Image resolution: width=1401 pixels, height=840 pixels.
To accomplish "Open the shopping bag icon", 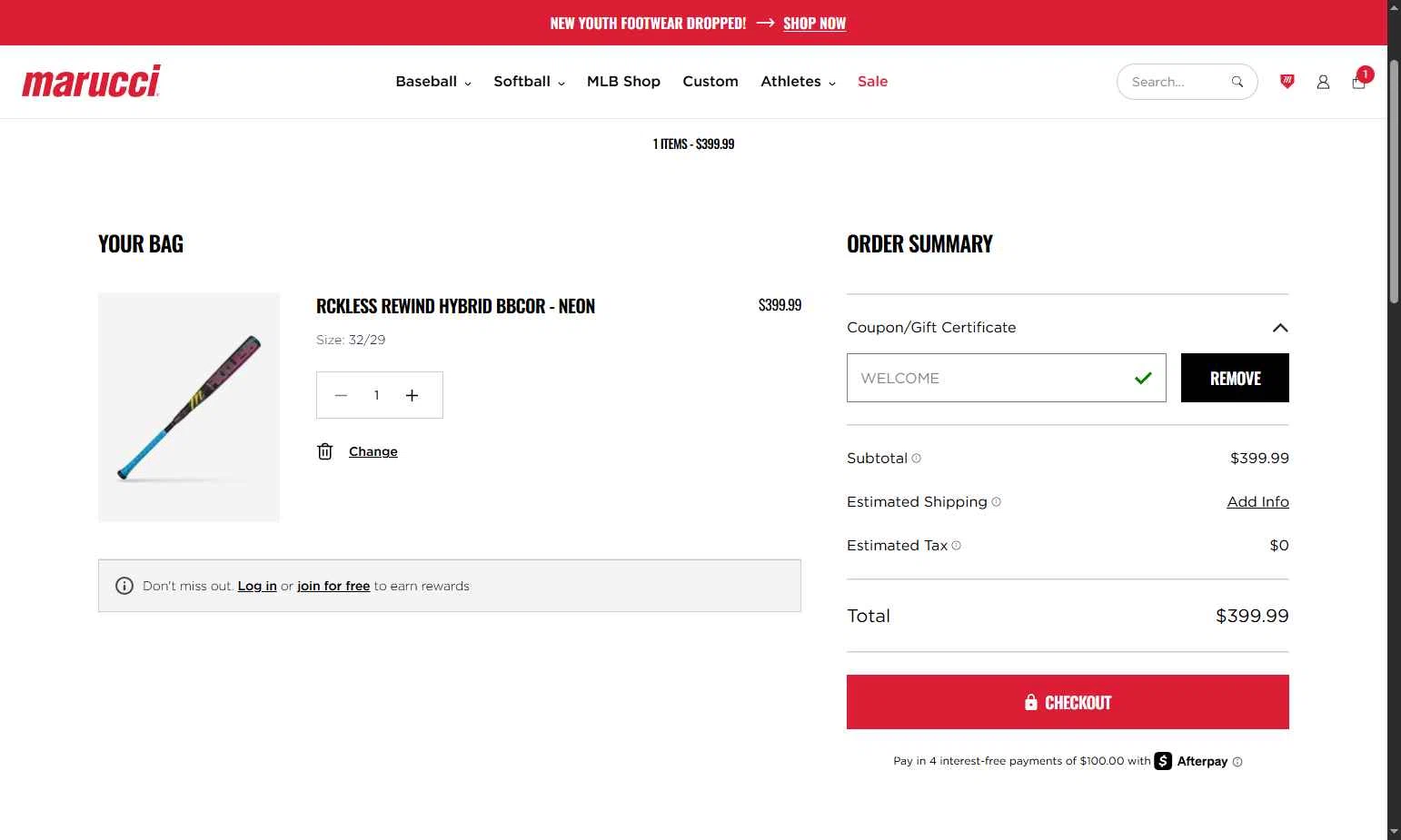I will (1358, 82).
